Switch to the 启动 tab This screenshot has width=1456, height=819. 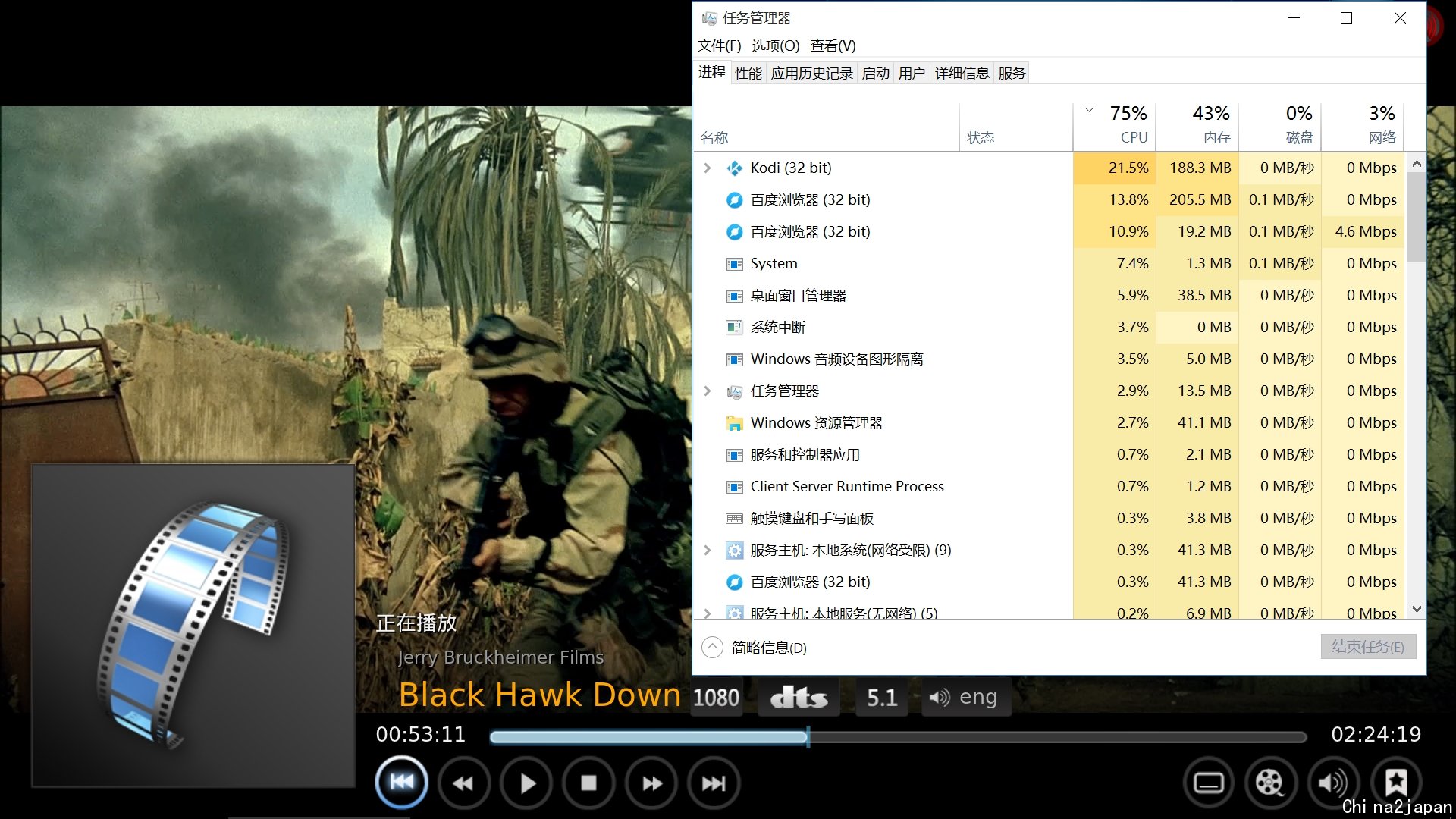875,73
